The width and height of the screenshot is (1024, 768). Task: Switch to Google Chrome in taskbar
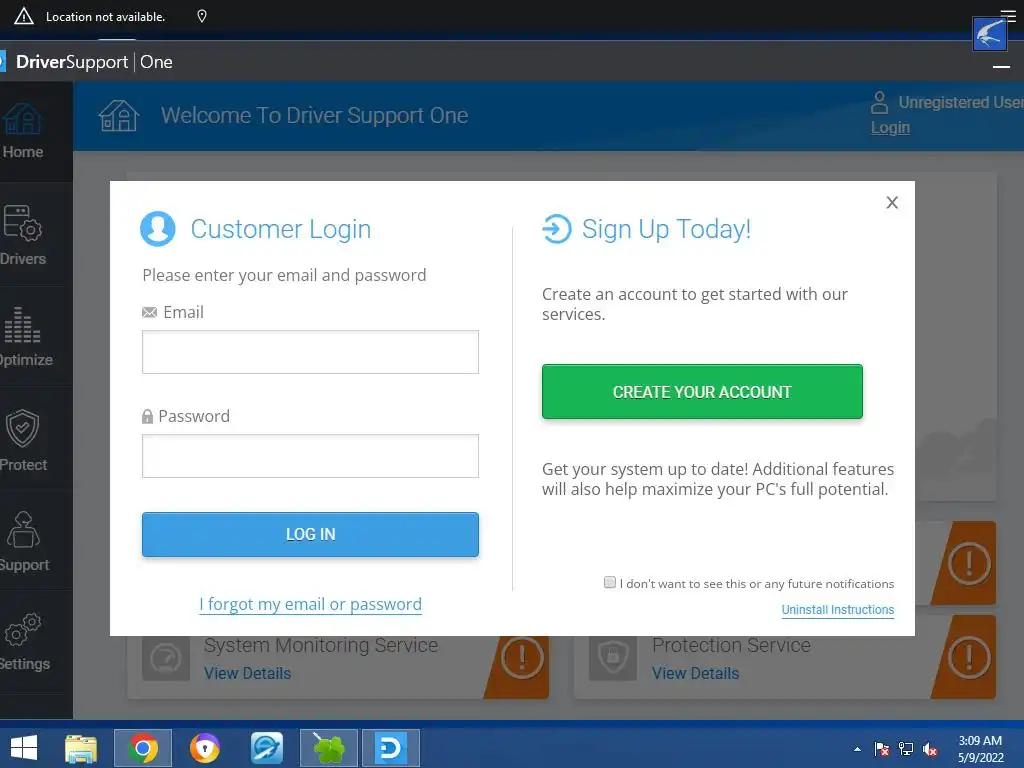coord(143,748)
